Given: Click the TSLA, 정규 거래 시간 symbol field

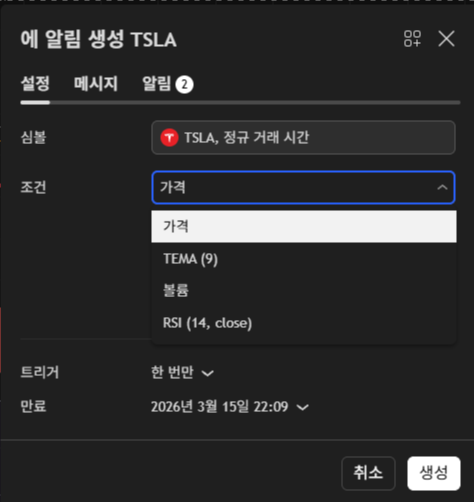Looking at the screenshot, I should 303,138.
